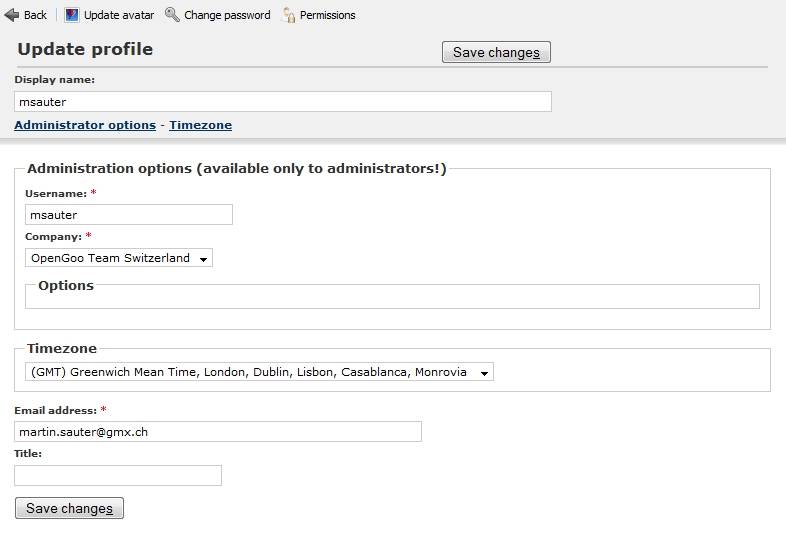The width and height of the screenshot is (786, 540).
Task: Expand the Company dropdown
Action: [119, 258]
